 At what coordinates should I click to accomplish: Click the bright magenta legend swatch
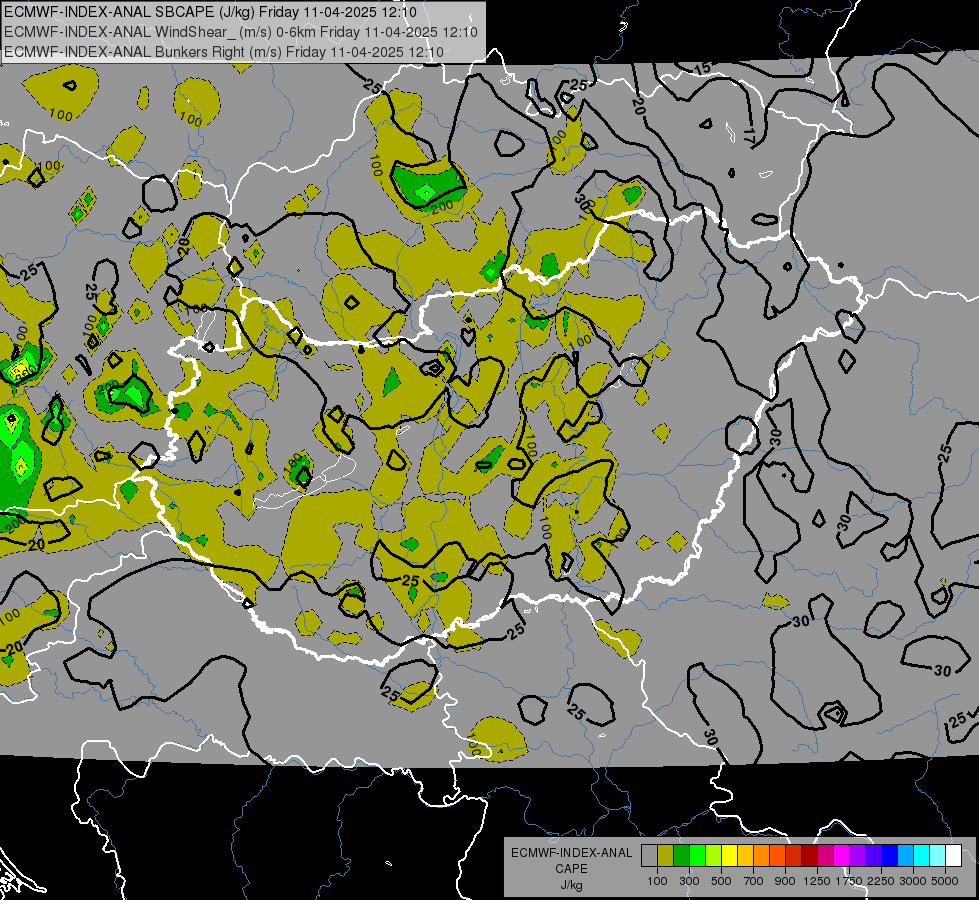pyautogui.click(x=842, y=856)
